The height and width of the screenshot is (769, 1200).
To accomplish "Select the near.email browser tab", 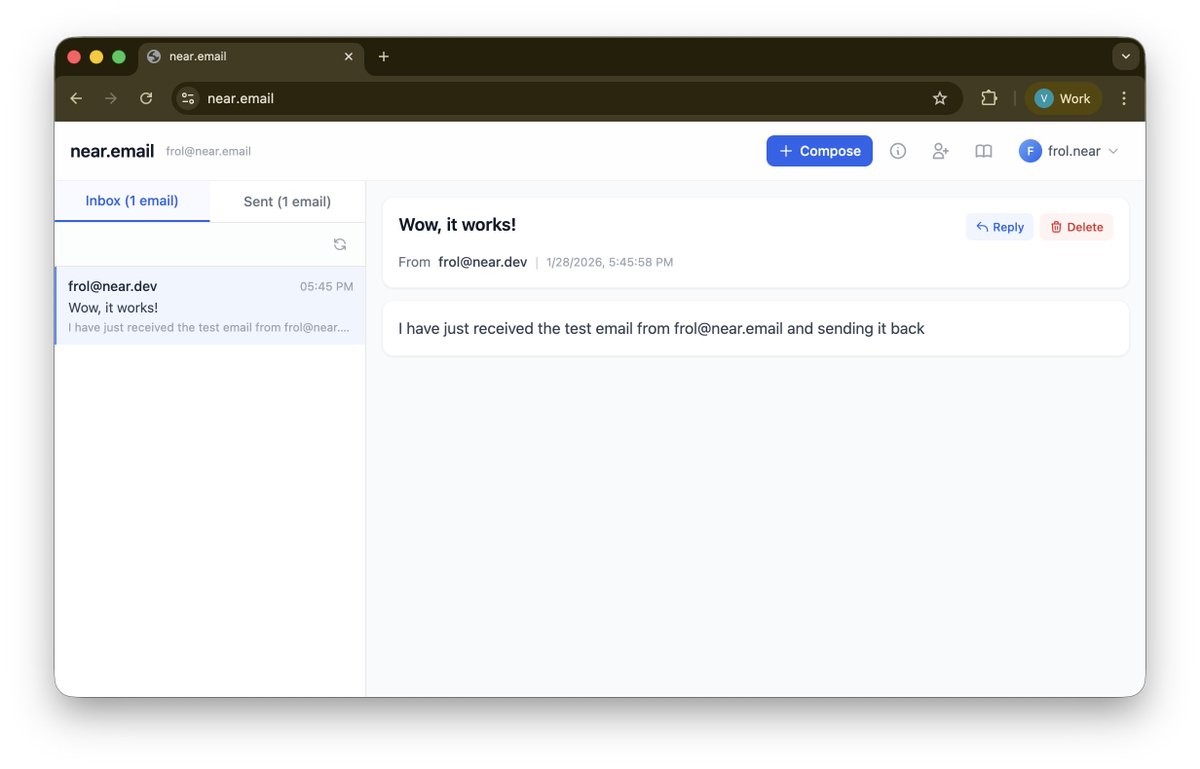I will pyautogui.click(x=251, y=57).
